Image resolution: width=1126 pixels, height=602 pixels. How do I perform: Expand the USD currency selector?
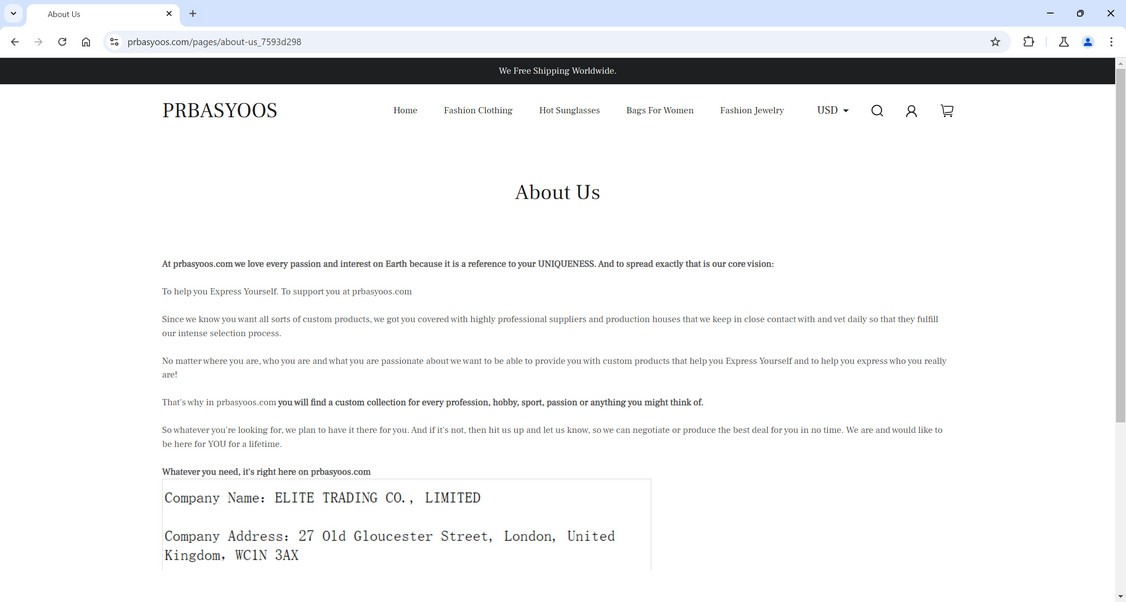click(x=832, y=111)
